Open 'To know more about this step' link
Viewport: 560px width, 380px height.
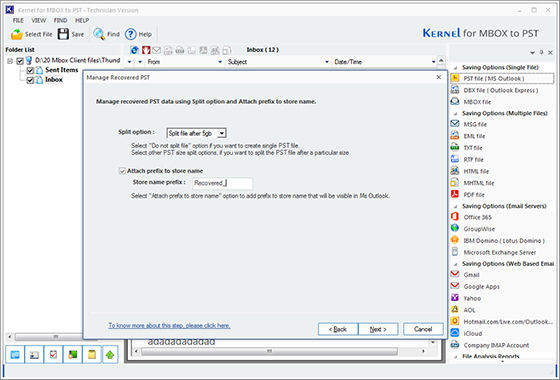click(169, 325)
